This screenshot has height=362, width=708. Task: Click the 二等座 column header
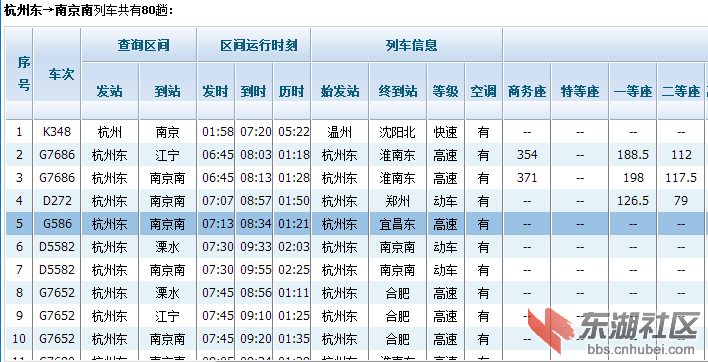681,91
